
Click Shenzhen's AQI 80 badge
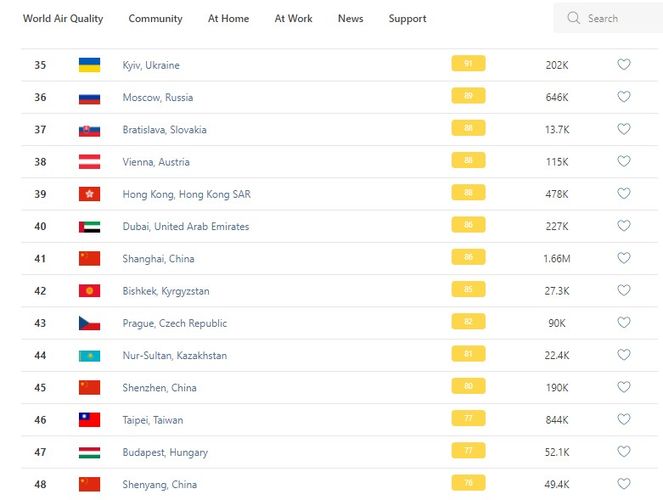point(468,387)
